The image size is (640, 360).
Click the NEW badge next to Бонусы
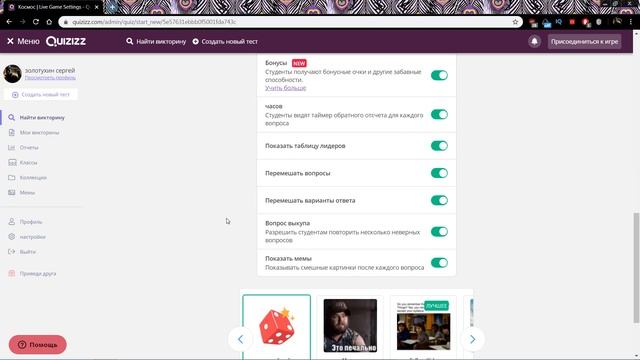[x=299, y=63]
